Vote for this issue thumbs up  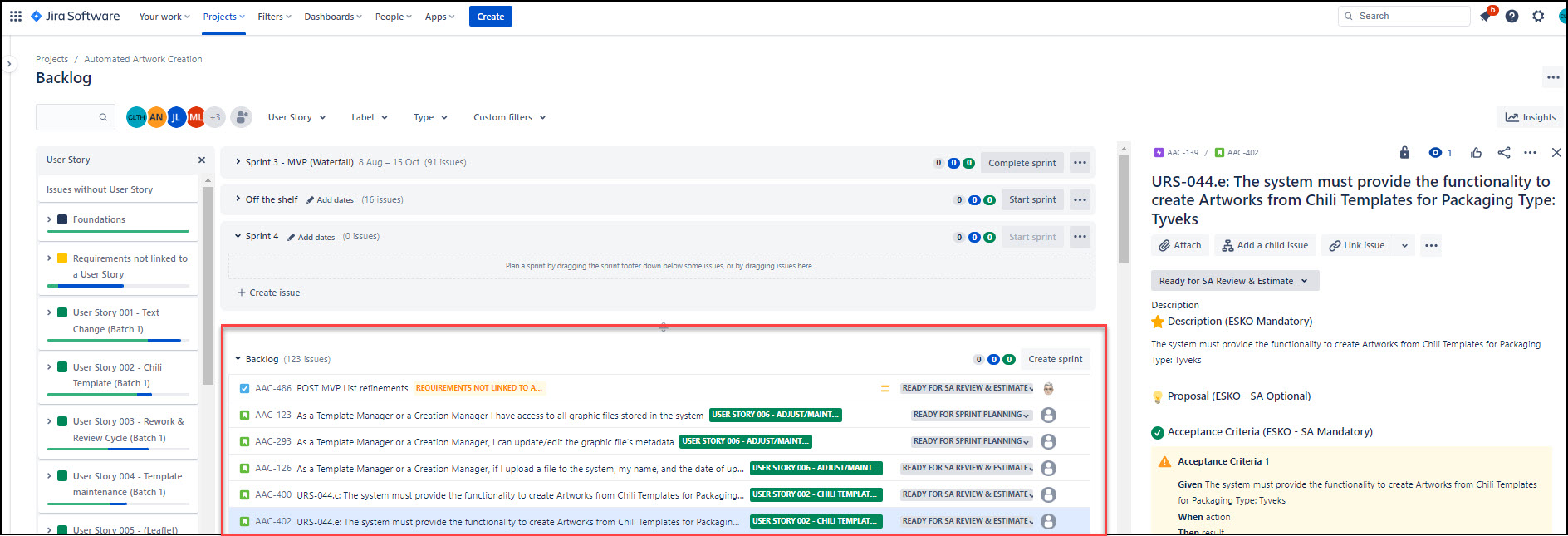click(x=1476, y=152)
